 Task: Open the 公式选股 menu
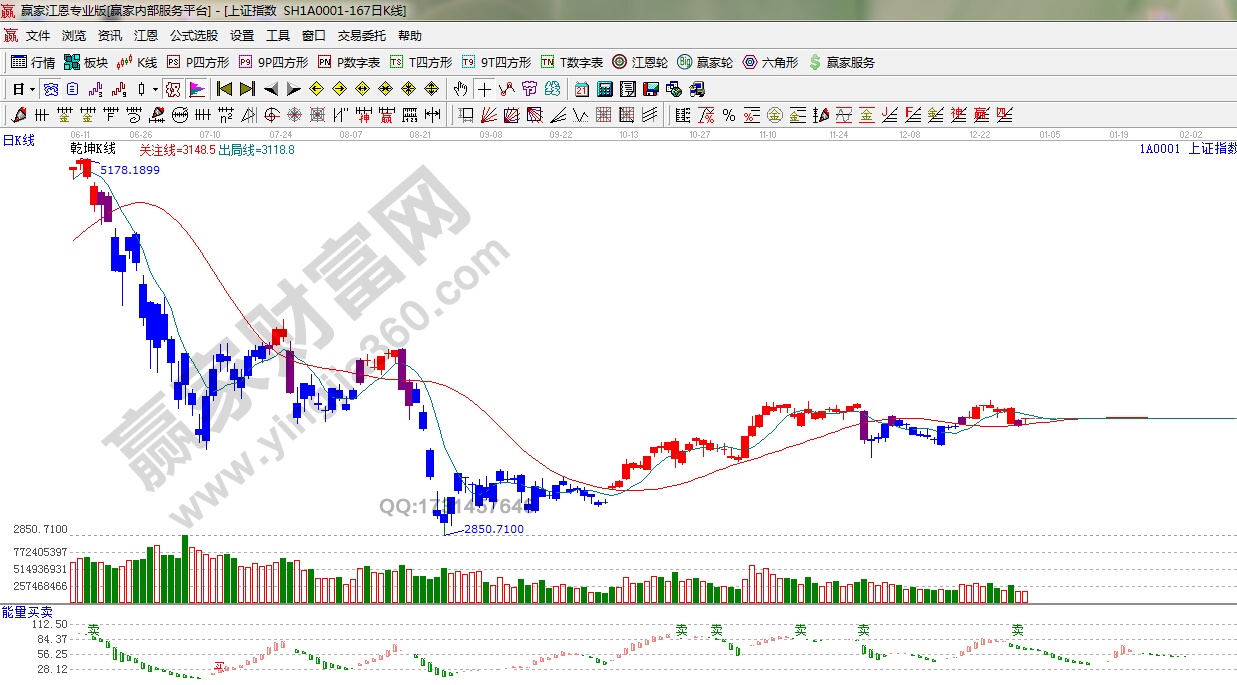pos(193,36)
